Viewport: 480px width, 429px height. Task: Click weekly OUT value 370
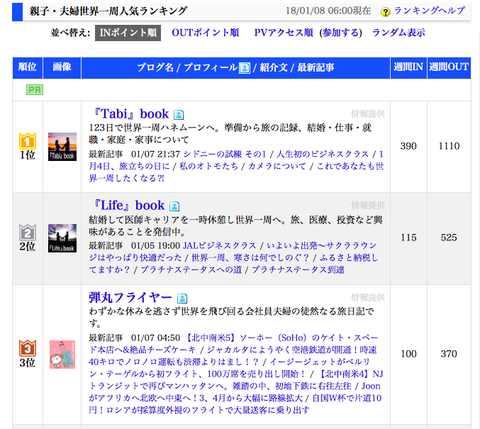[449, 354]
